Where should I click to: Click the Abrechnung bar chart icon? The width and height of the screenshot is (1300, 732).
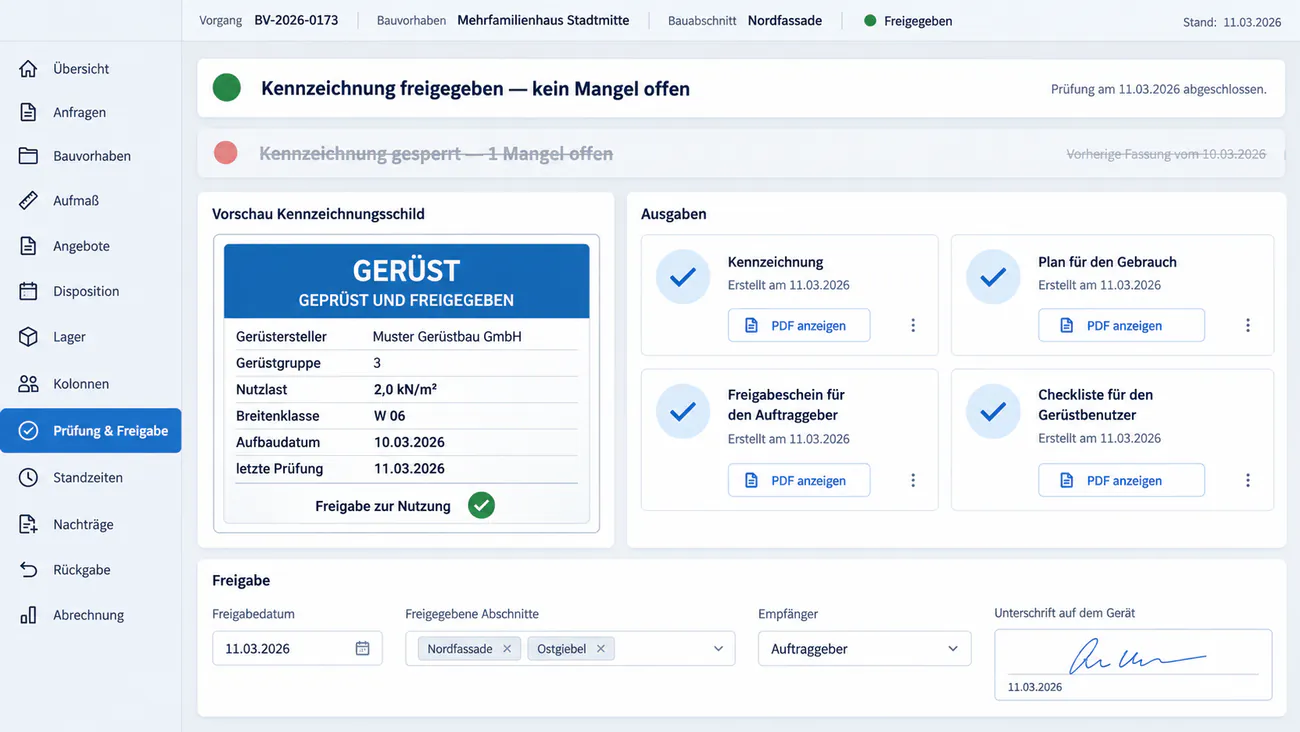(28, 615)
